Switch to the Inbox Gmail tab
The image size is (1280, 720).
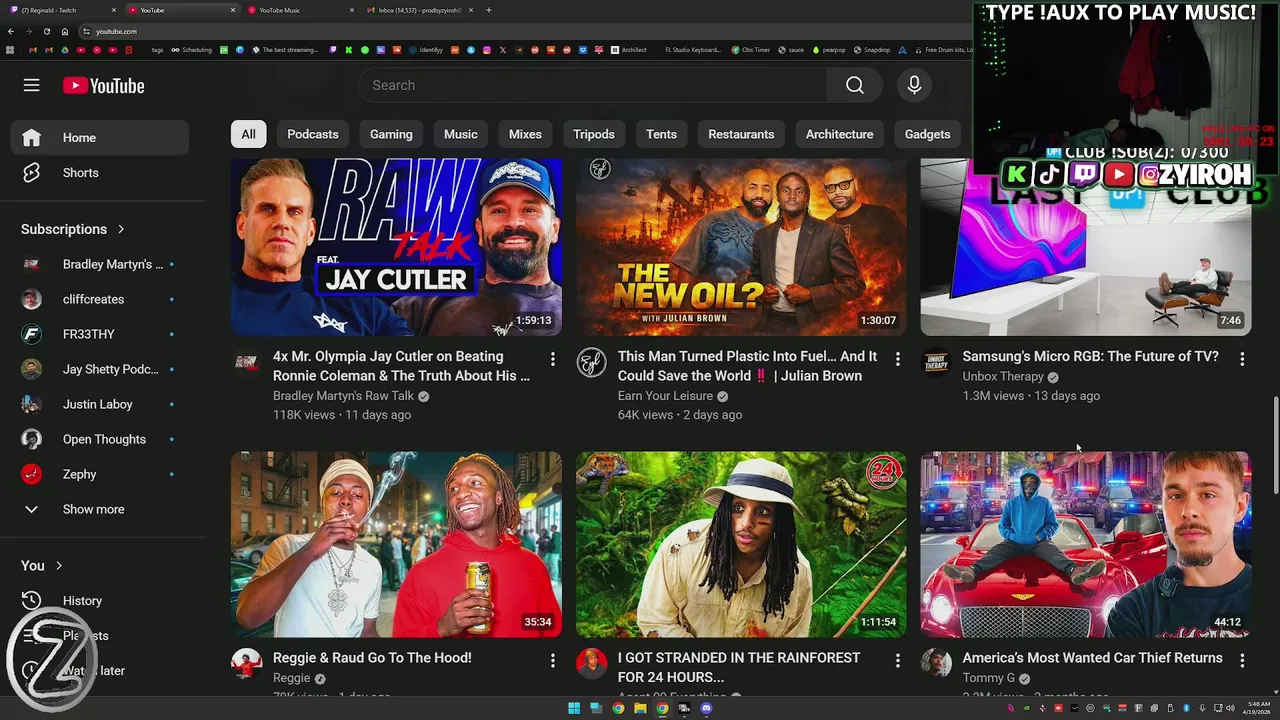pyautogui.click(x=418, y=10)
